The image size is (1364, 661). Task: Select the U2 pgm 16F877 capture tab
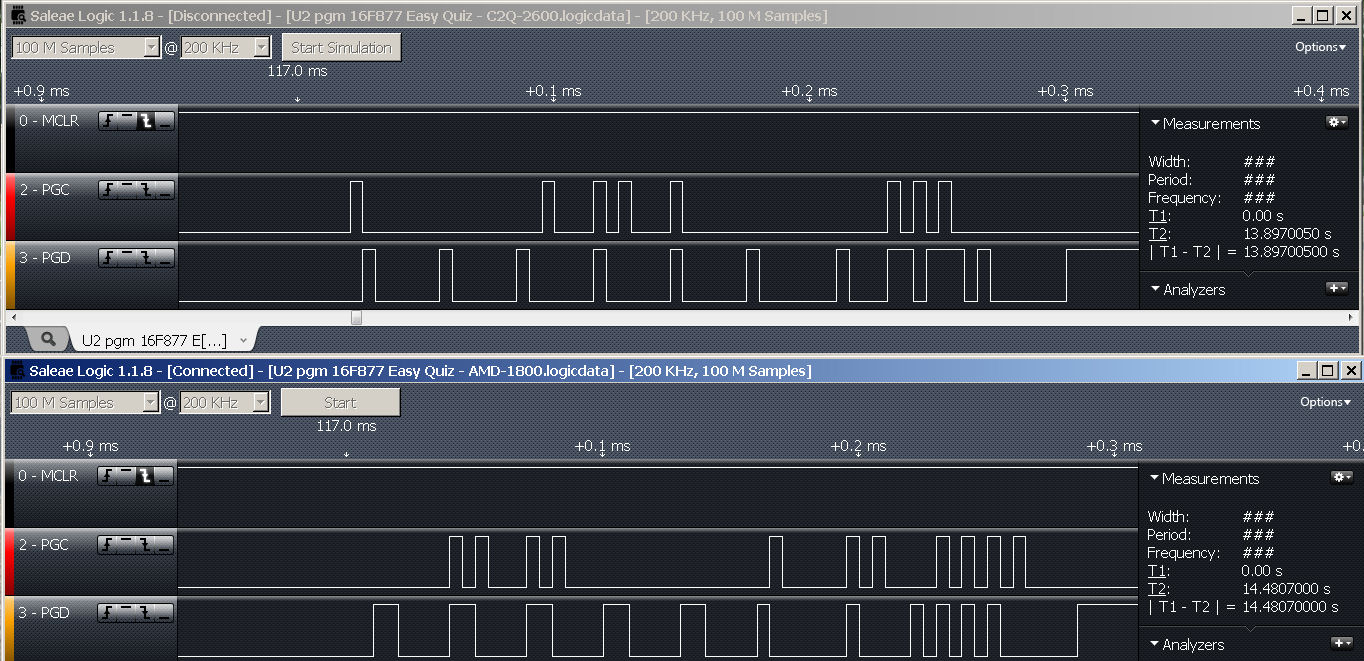click(154, 340)
